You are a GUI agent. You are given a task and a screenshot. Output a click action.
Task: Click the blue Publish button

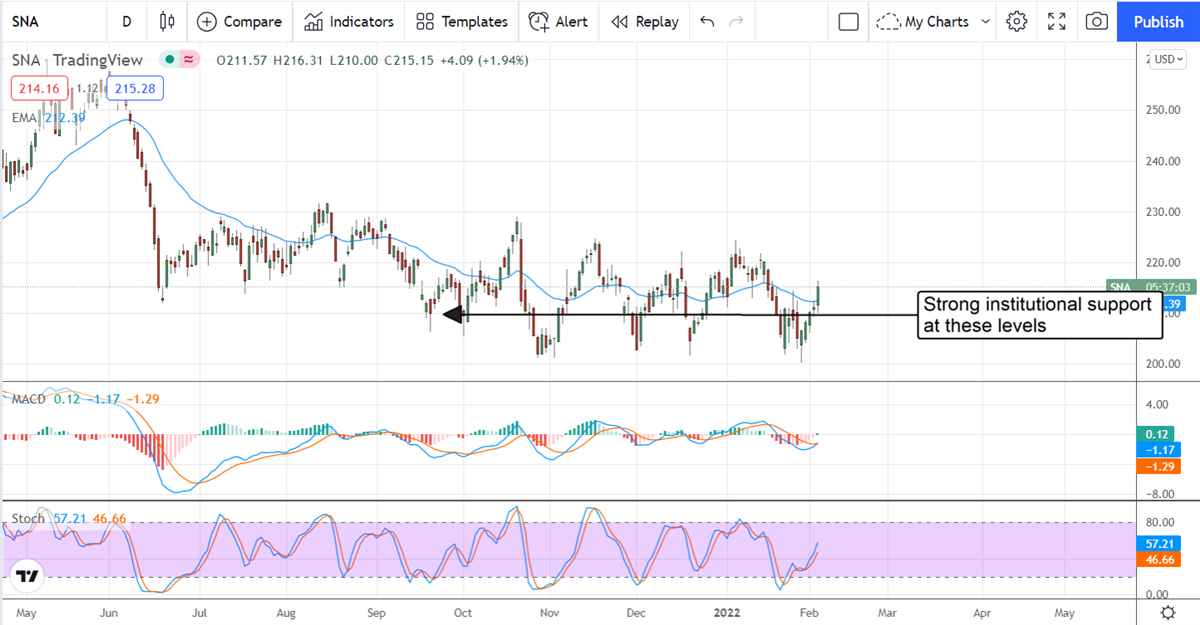click(1158, 21)
